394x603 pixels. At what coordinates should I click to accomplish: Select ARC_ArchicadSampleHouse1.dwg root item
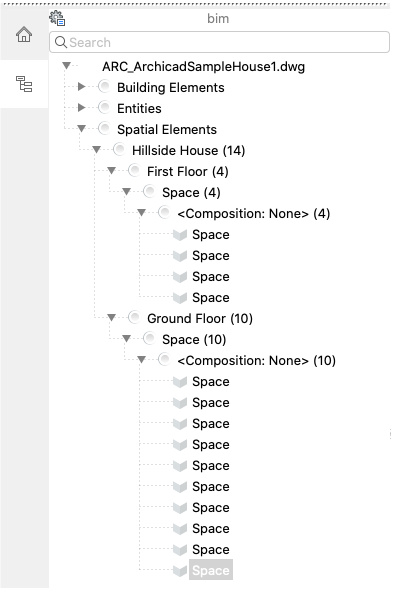[203, 67]
